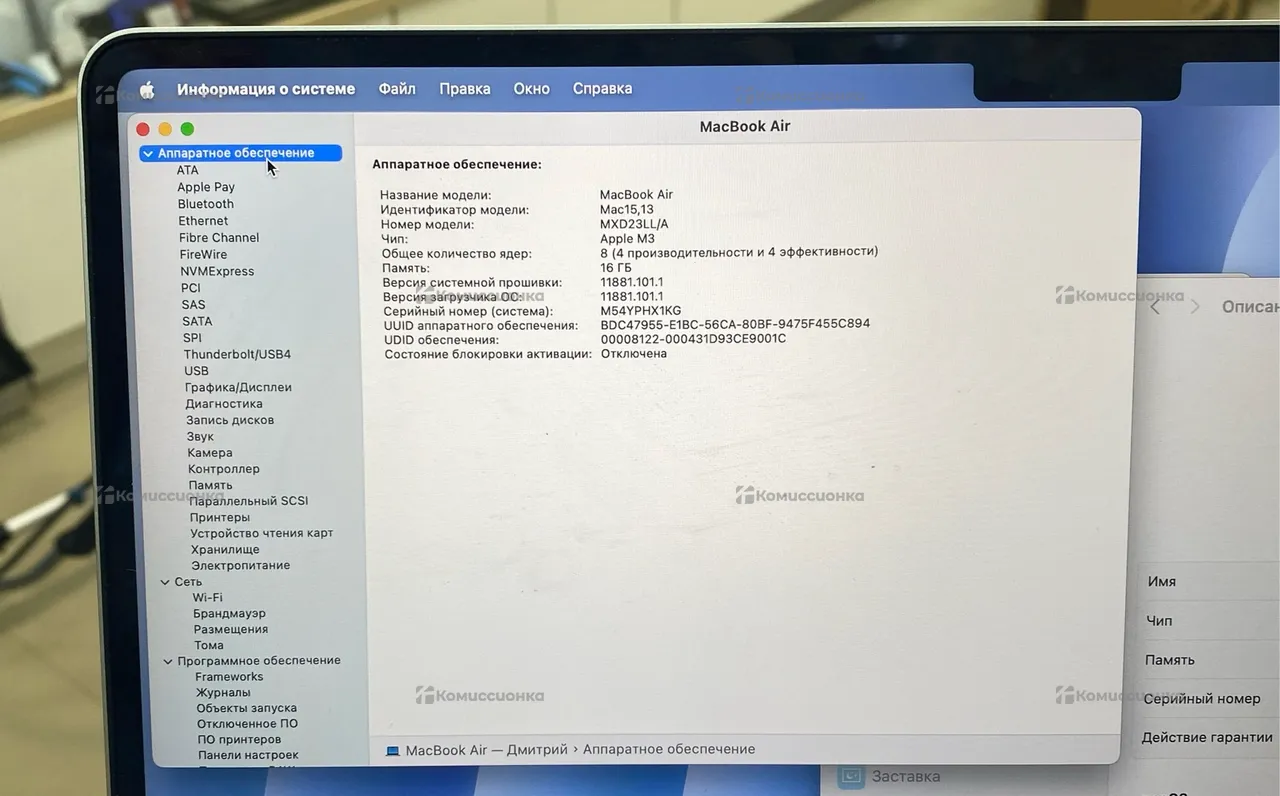Select Bluetooth in the sidebar

(x=206, y=204)
